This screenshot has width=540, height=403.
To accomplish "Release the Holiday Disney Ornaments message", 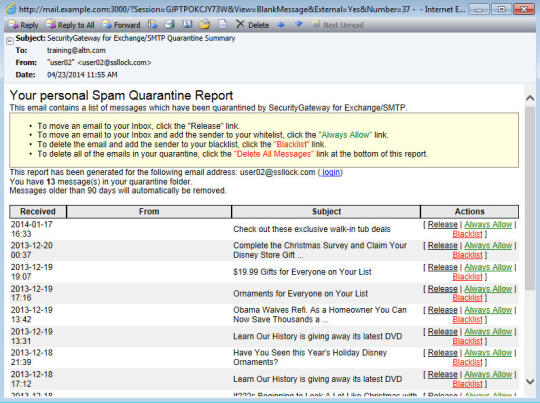I will 443,353.
